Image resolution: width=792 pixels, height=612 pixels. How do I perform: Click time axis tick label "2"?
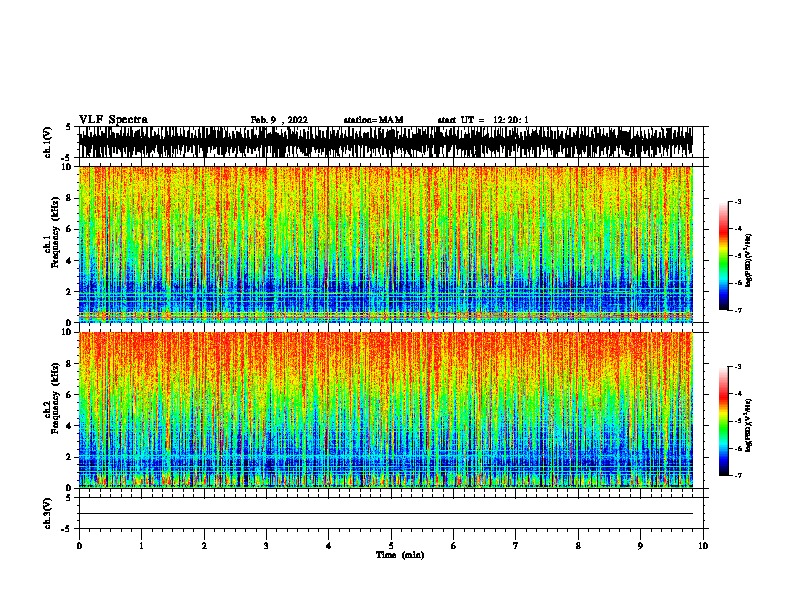[204, 546]
